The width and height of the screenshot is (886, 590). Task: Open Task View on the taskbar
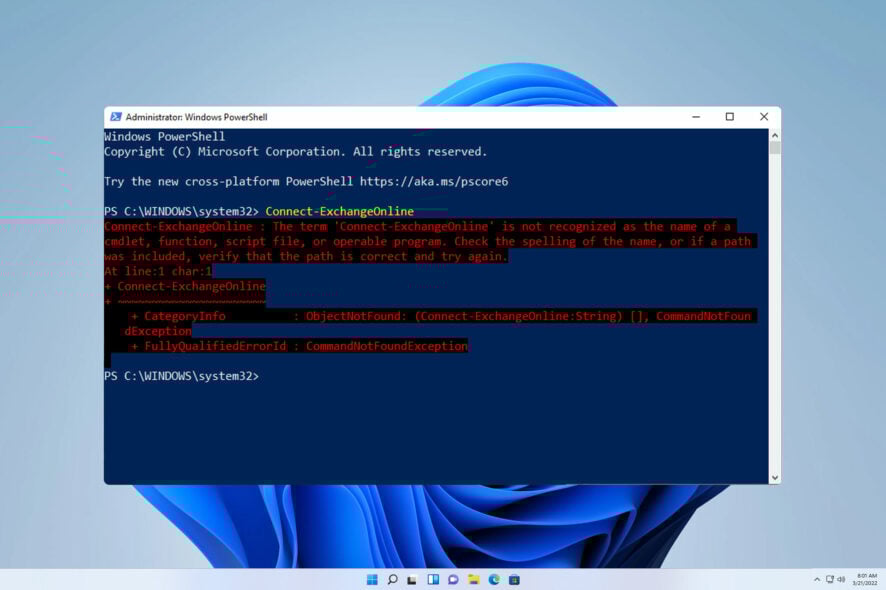click(x=412, y=579)
